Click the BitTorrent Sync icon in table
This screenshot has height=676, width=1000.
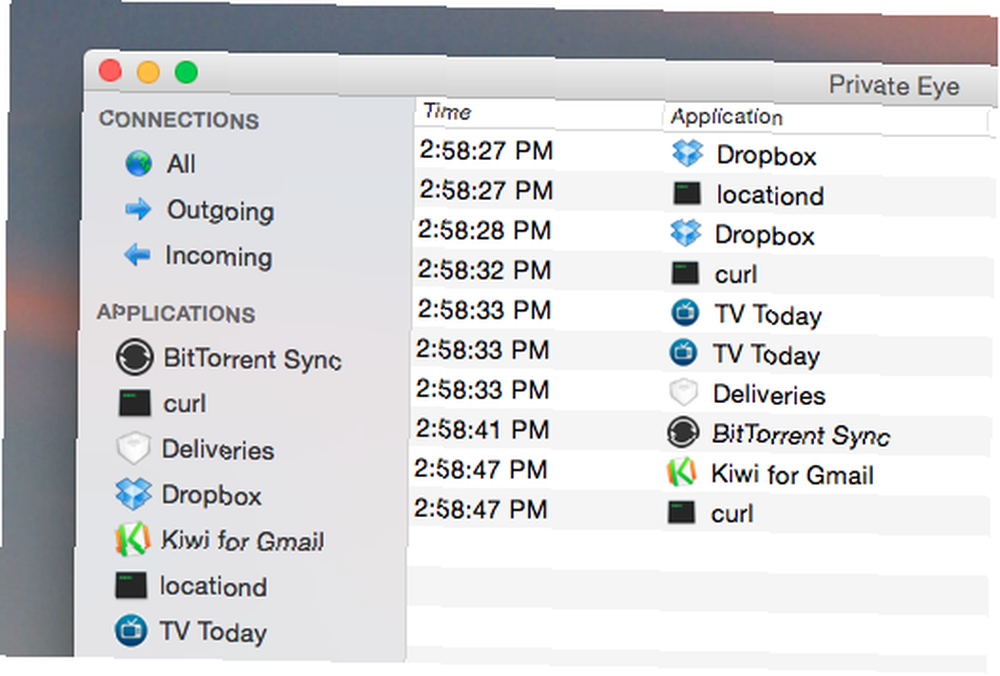click(682, 432)
